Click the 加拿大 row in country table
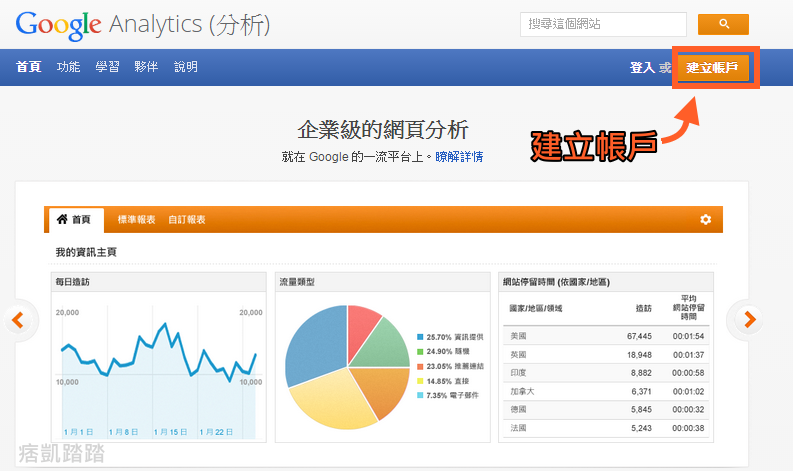Image resolution: width=793 pixels, height=471 pixels. (x=606, y=391)
